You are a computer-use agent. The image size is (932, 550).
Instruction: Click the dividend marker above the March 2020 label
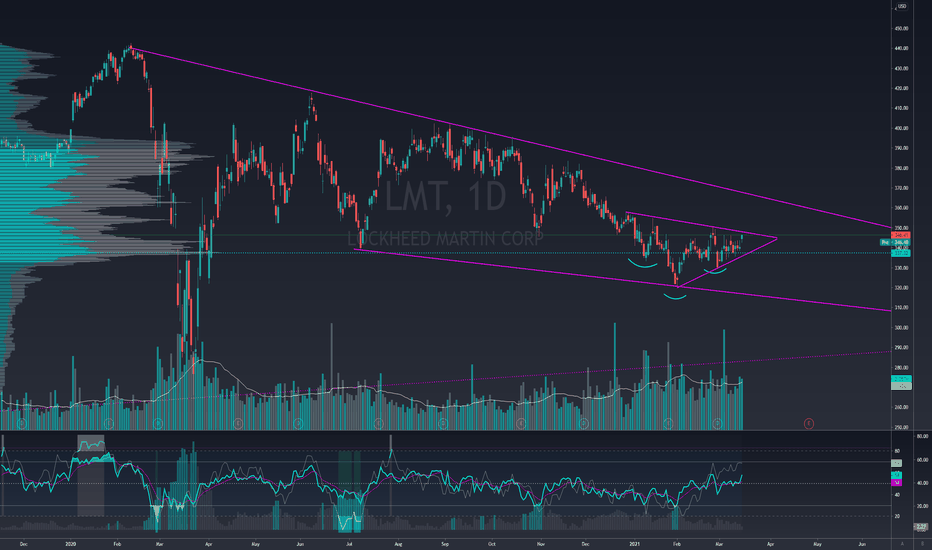(158, 423)
